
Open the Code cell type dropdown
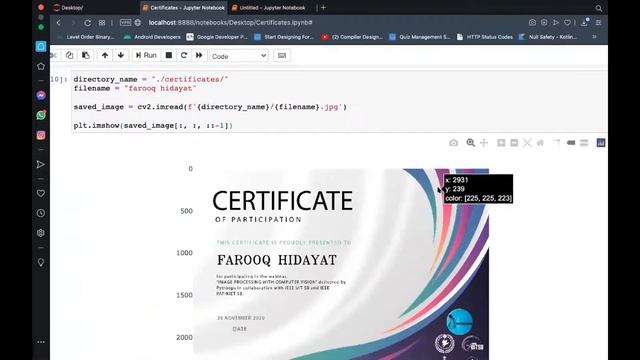239,56
